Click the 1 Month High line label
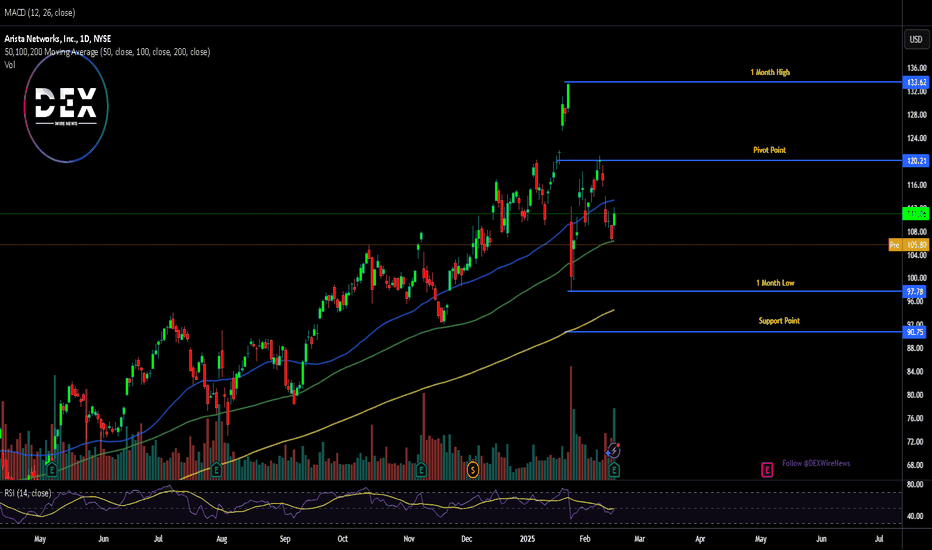 point(770,72)
